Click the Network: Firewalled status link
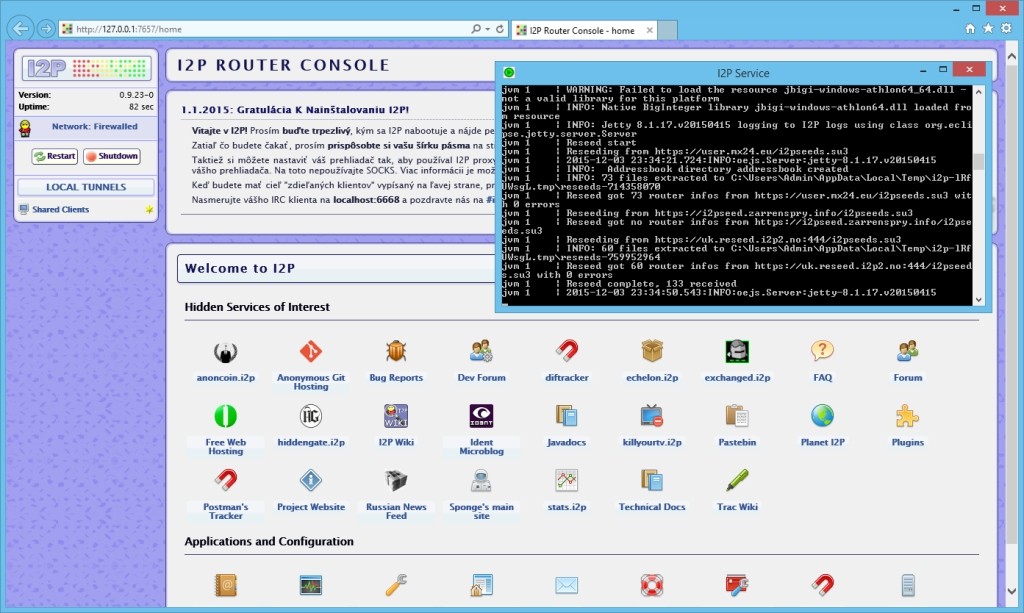Viewport: 1024px width, 613px height. click(x=95, y=127)
